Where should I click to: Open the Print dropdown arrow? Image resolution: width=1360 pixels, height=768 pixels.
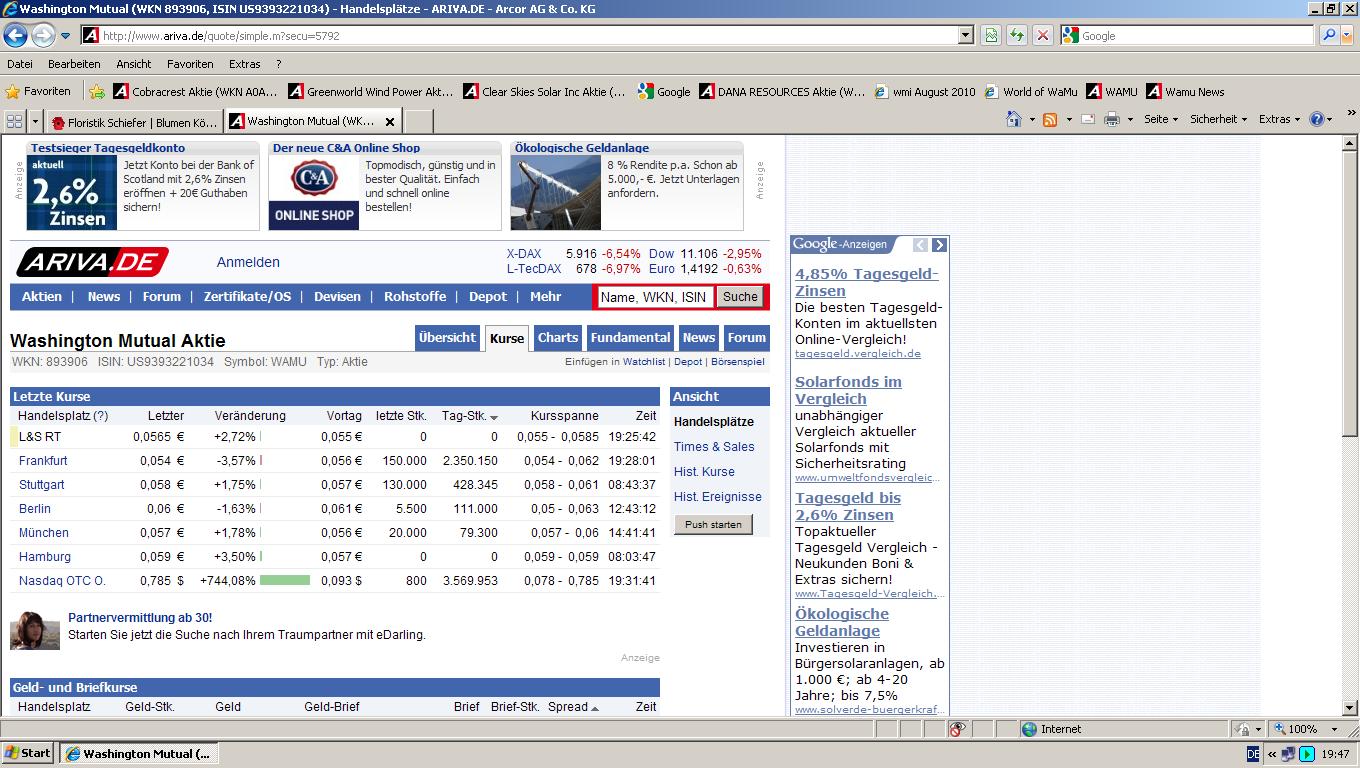1130,119
